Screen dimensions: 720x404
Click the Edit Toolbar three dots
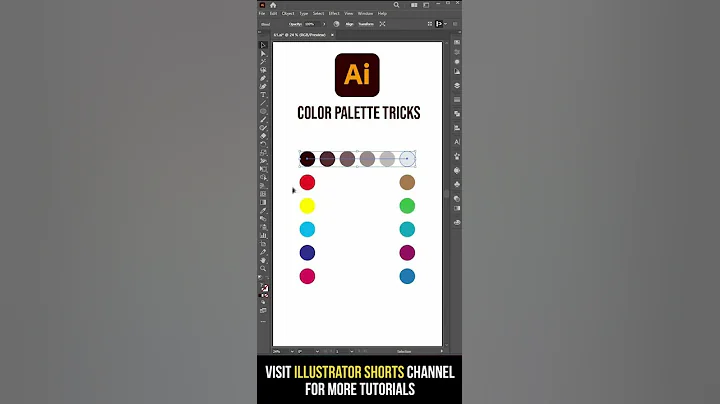coord(263,321)
